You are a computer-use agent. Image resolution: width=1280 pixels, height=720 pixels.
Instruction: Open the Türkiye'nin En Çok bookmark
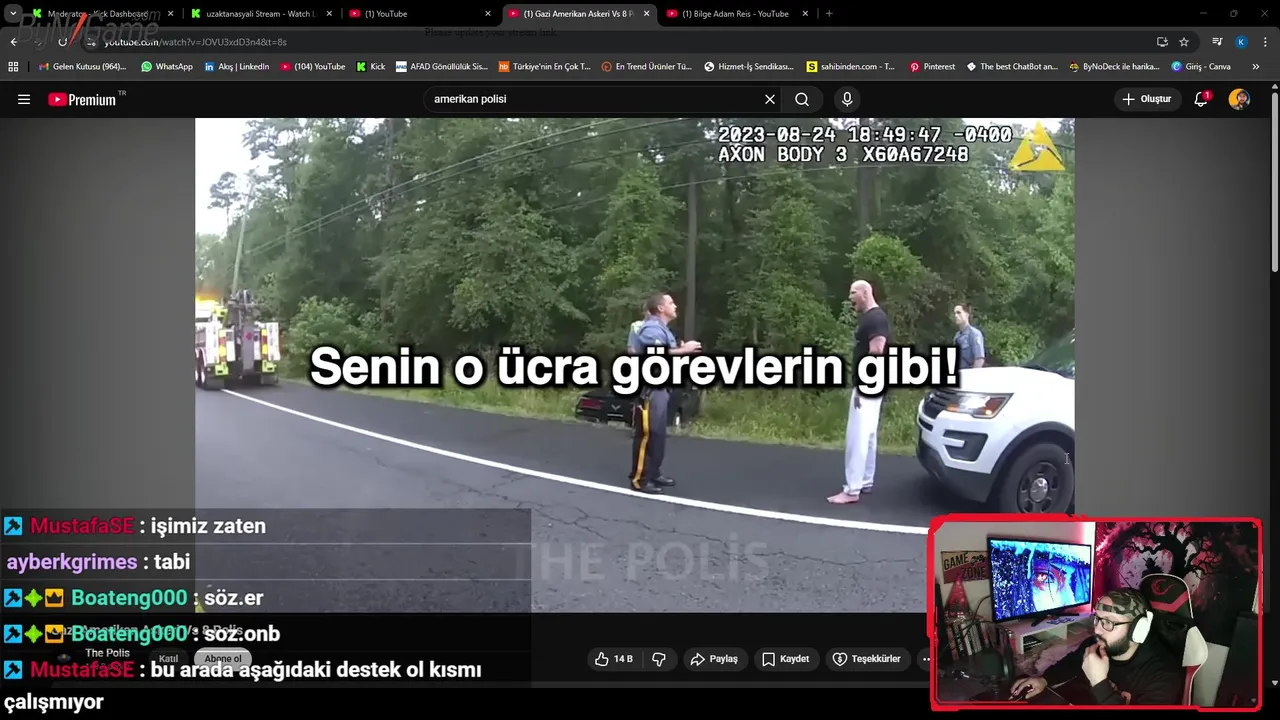(x=544, y=67)
